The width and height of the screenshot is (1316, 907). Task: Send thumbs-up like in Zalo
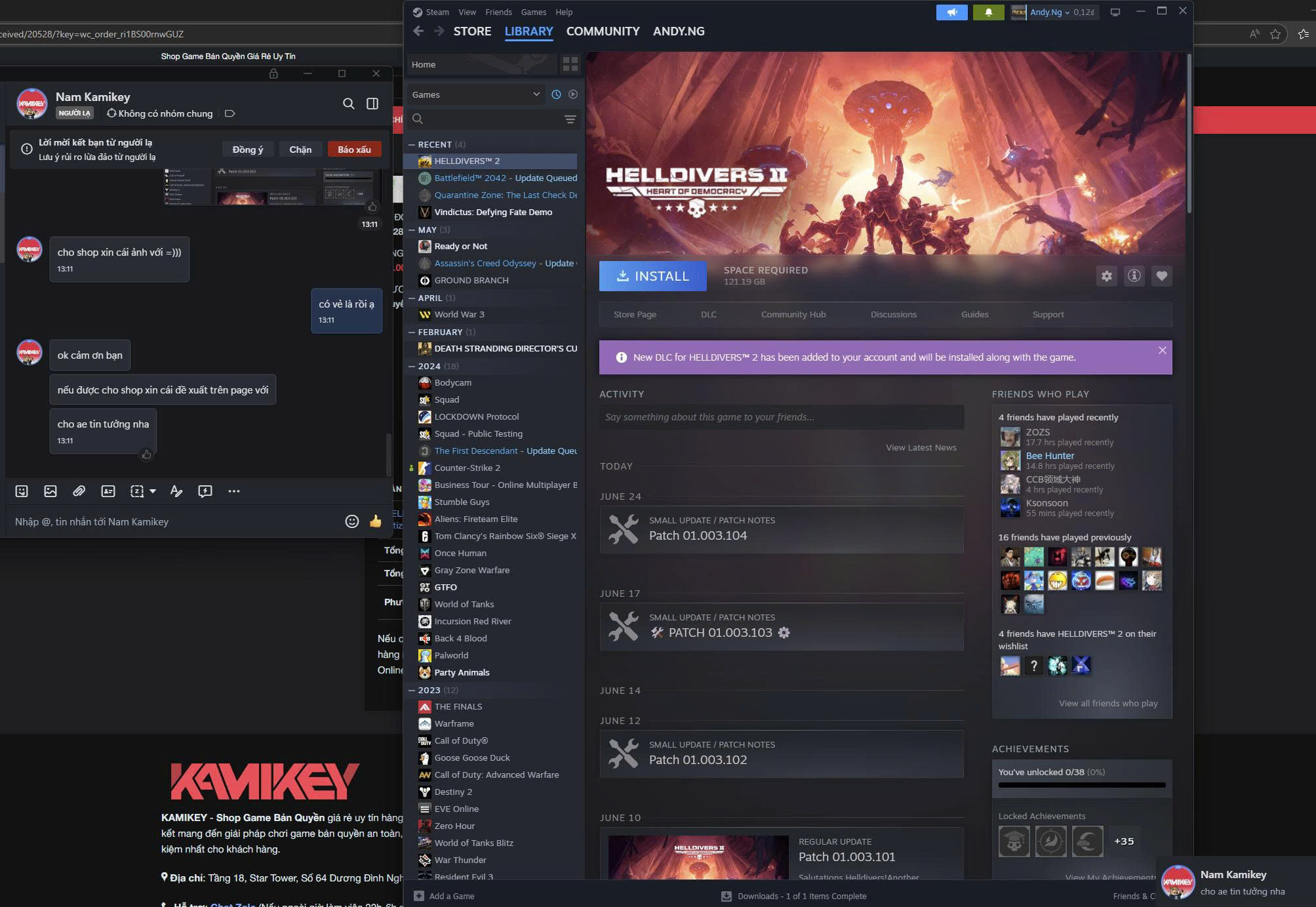click(x=376, y=521)
